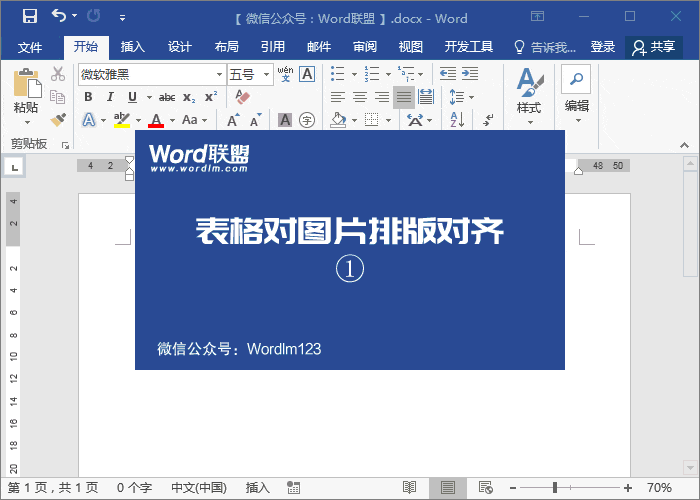Switch to the 布局 tab
The image size is (700, 500).
[x=226, y=46]
